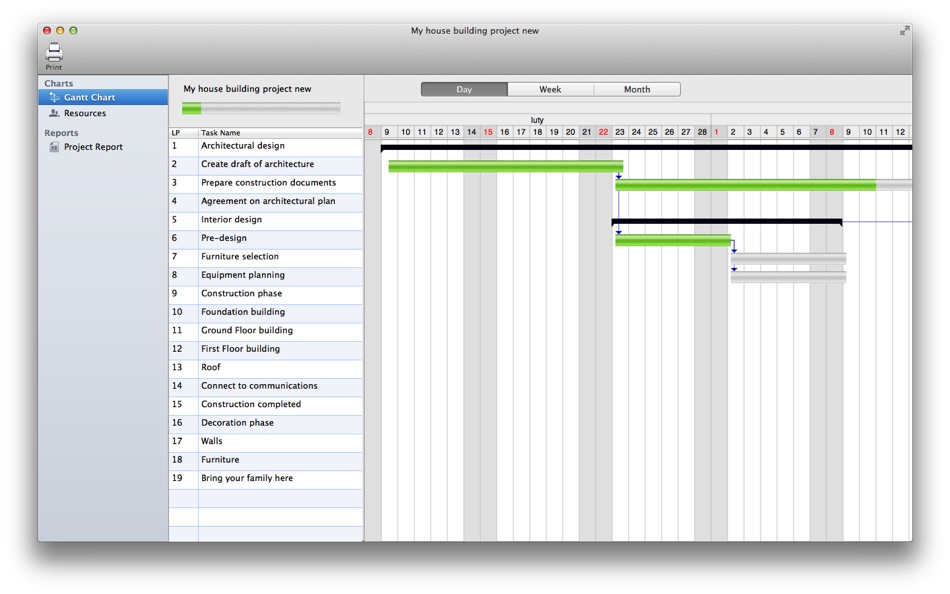Select the Prepare construction documents task

[x=266, y=183]
